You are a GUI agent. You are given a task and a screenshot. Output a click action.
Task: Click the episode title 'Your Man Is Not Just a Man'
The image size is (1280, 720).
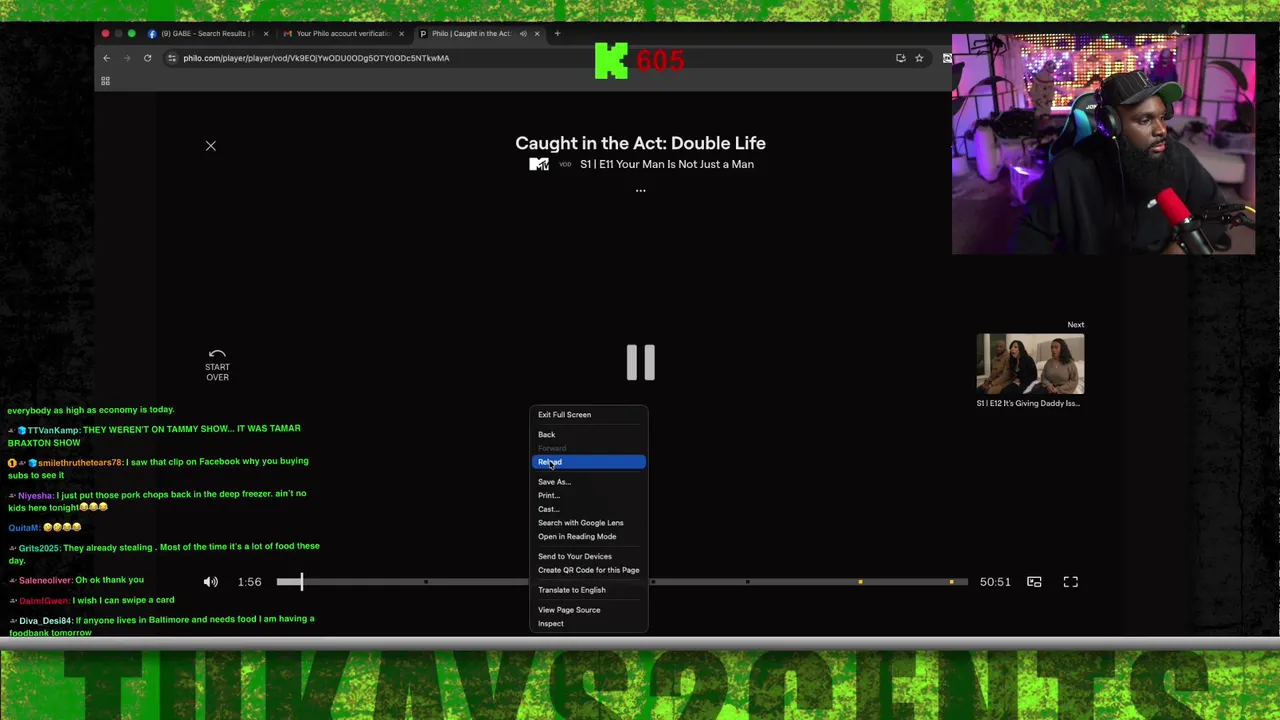[x=685, y=164]
